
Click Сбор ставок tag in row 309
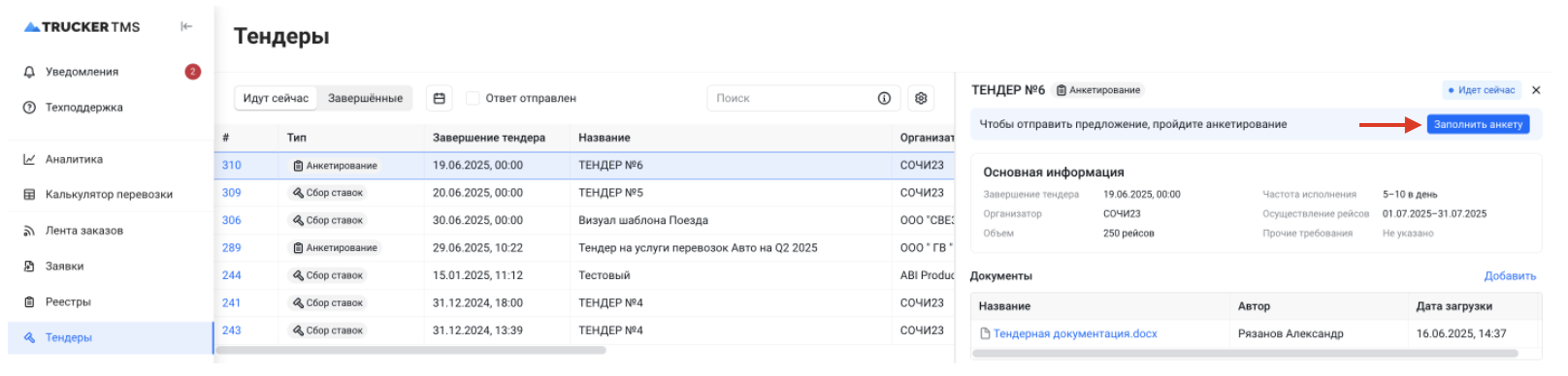point(328,193)
